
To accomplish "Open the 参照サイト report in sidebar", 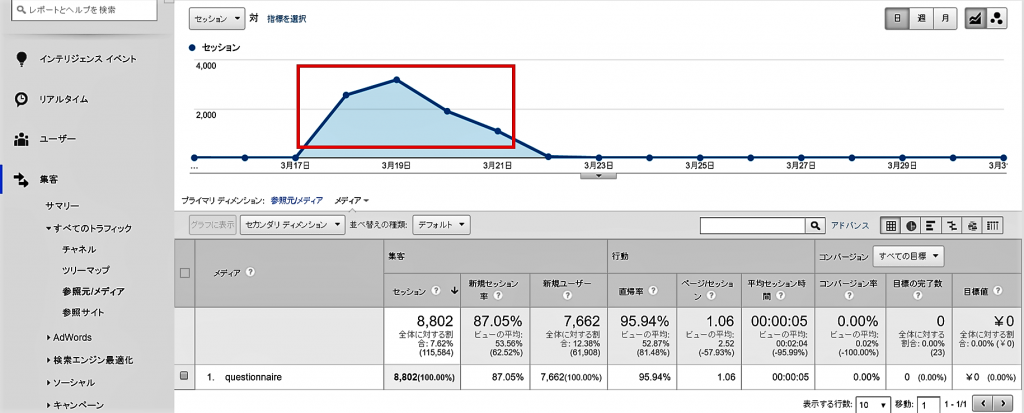I will click(x=84, y=312).
